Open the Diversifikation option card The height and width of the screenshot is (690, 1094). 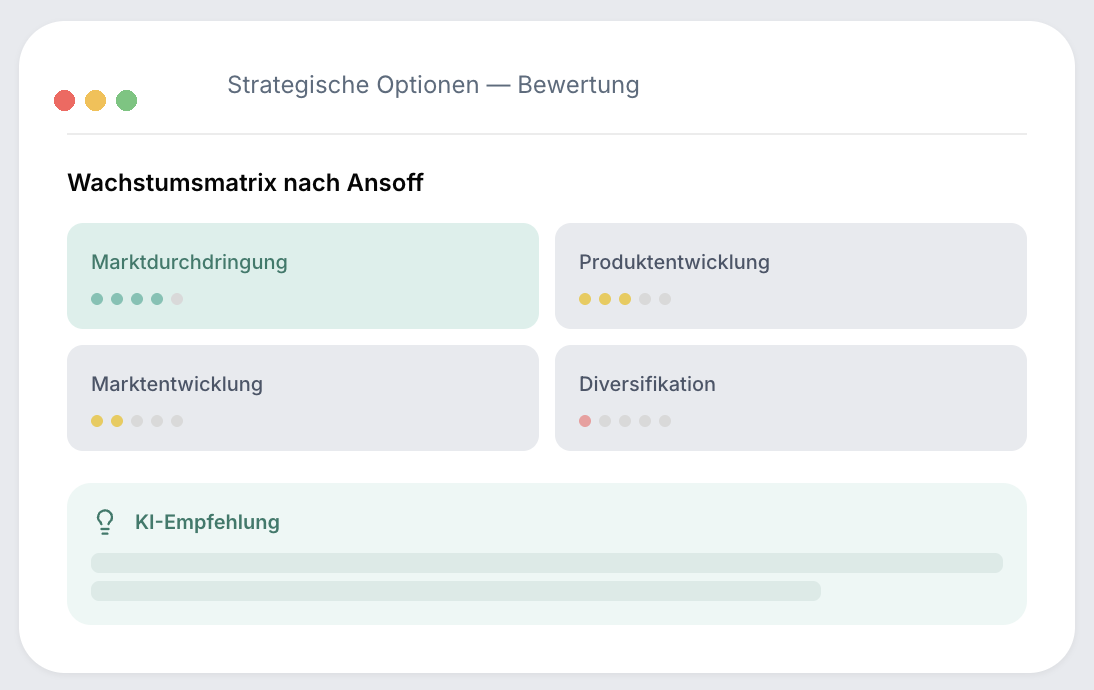[x=790, y=398]
